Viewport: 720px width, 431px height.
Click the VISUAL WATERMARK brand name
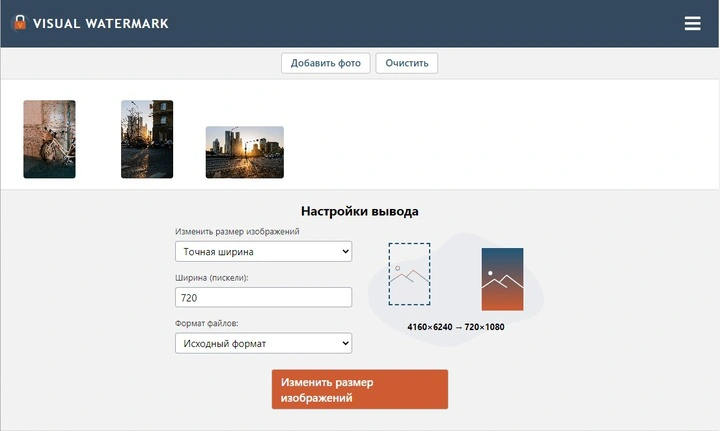(100, 23)
